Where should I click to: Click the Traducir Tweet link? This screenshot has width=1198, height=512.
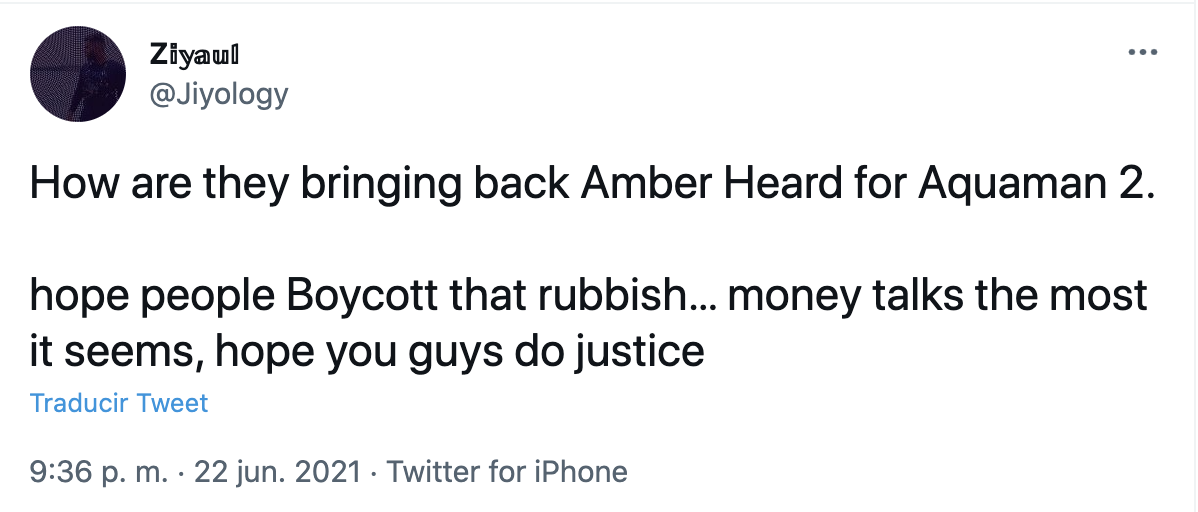point(119,404)
